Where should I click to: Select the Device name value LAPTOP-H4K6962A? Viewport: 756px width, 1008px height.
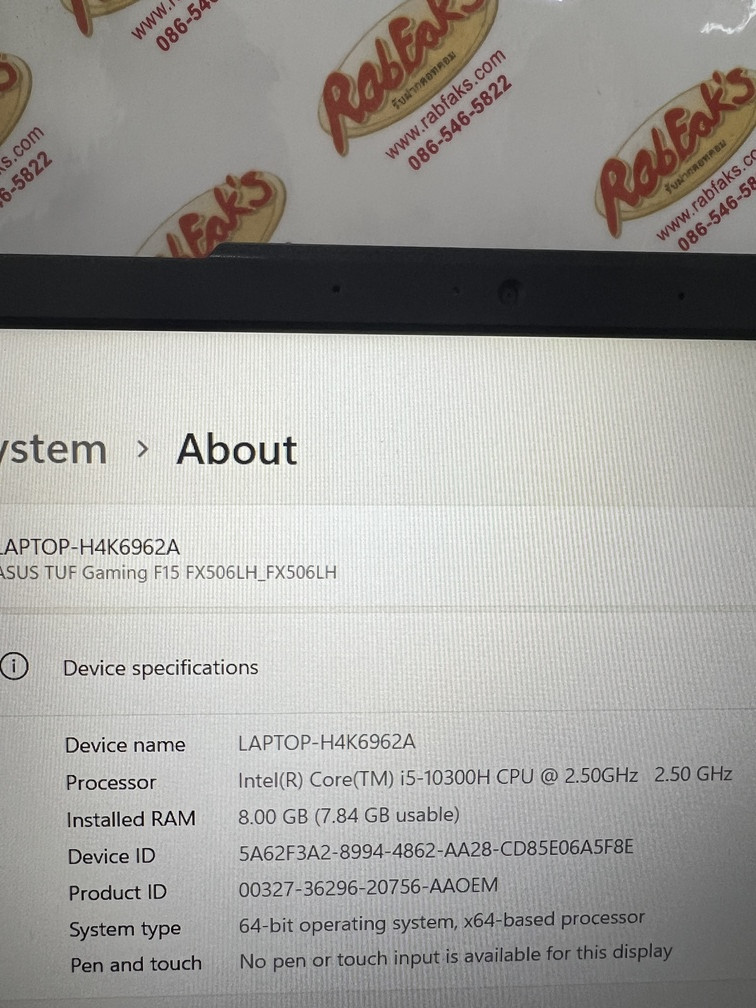[326, 742]
